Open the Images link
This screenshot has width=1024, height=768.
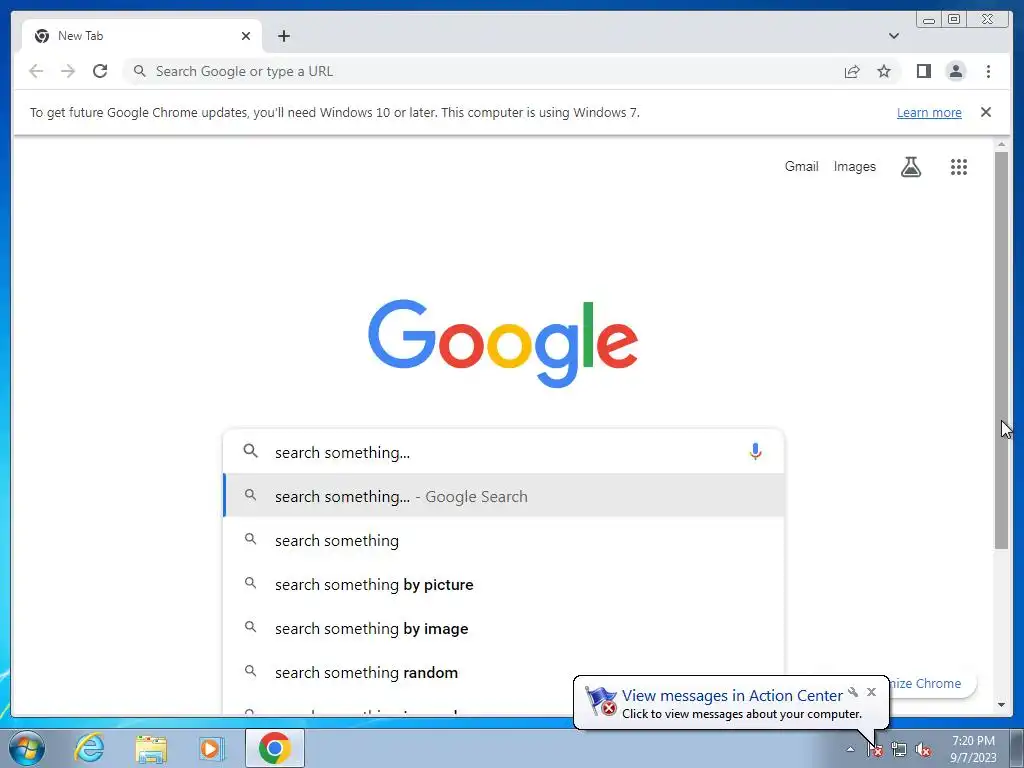click(854, 167)
